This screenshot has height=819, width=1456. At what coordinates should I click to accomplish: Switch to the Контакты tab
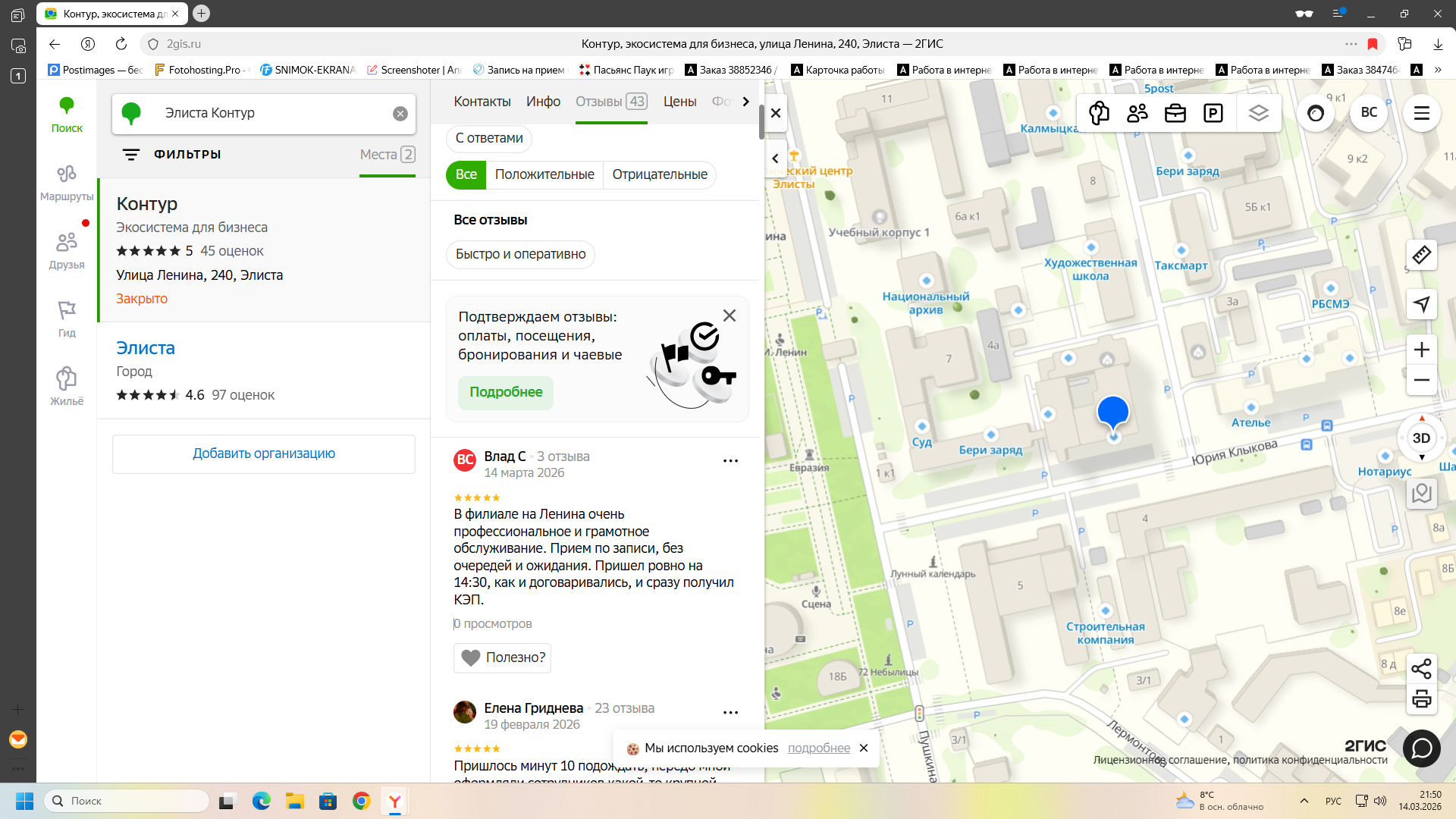pos(482,102)
